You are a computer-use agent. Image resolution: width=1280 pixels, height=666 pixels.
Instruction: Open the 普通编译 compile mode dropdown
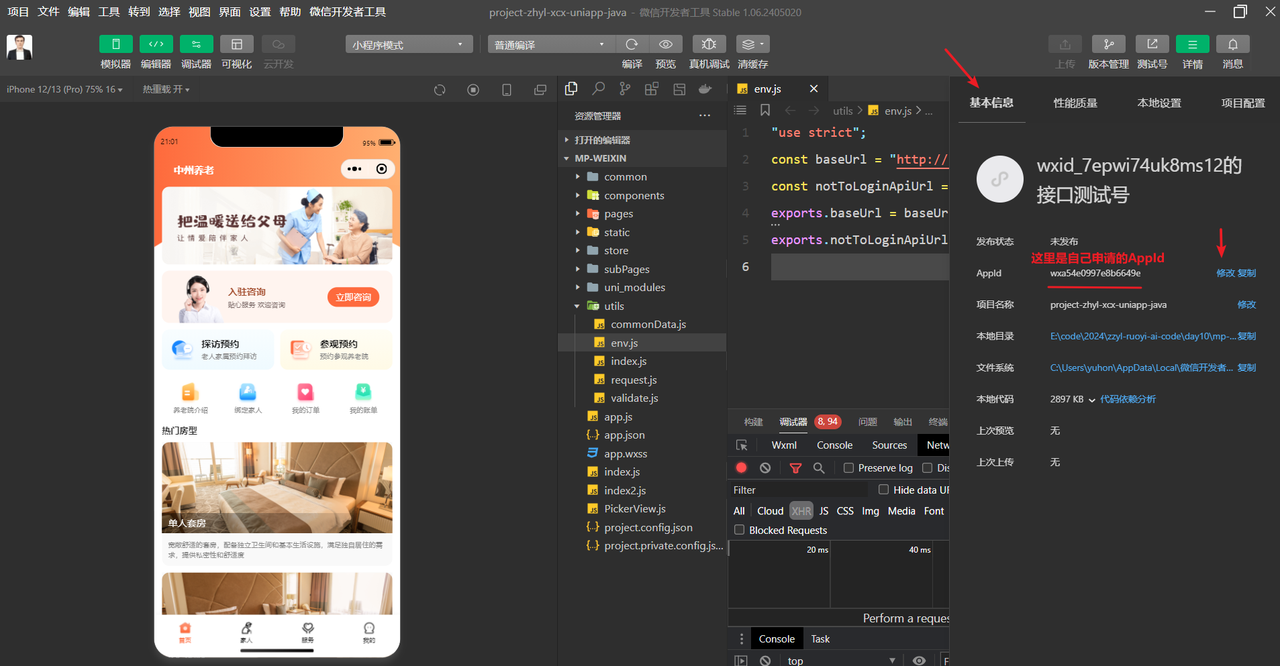click(551, 44)
